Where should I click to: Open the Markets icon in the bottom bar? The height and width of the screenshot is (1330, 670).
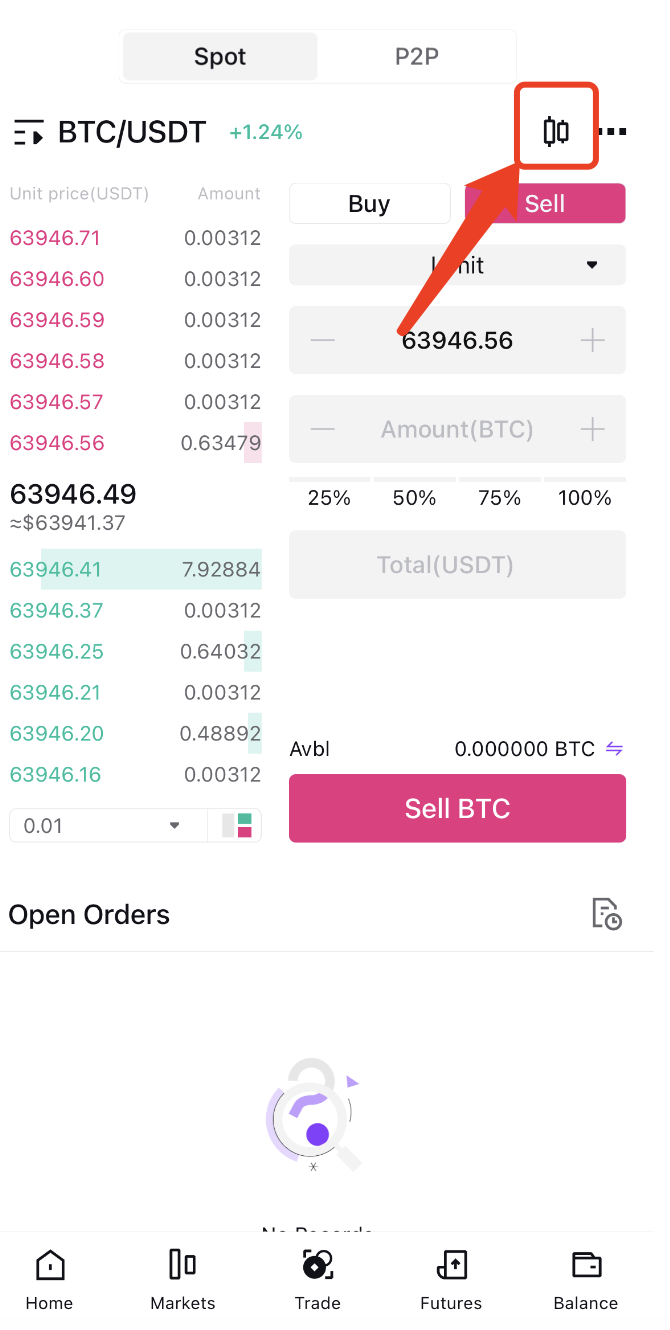pos(182,1265)
